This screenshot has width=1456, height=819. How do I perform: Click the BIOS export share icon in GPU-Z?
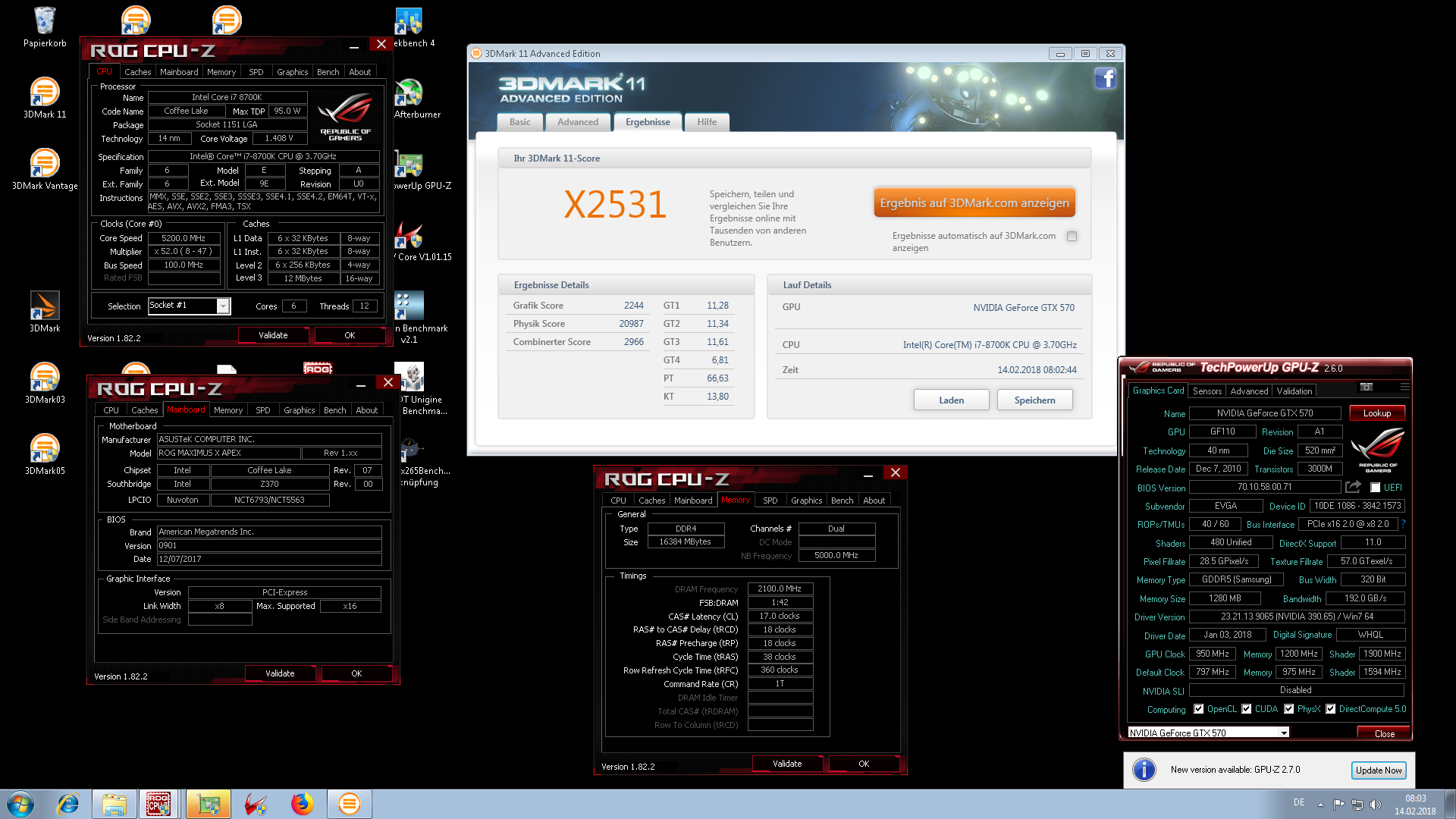point(1354,487)
